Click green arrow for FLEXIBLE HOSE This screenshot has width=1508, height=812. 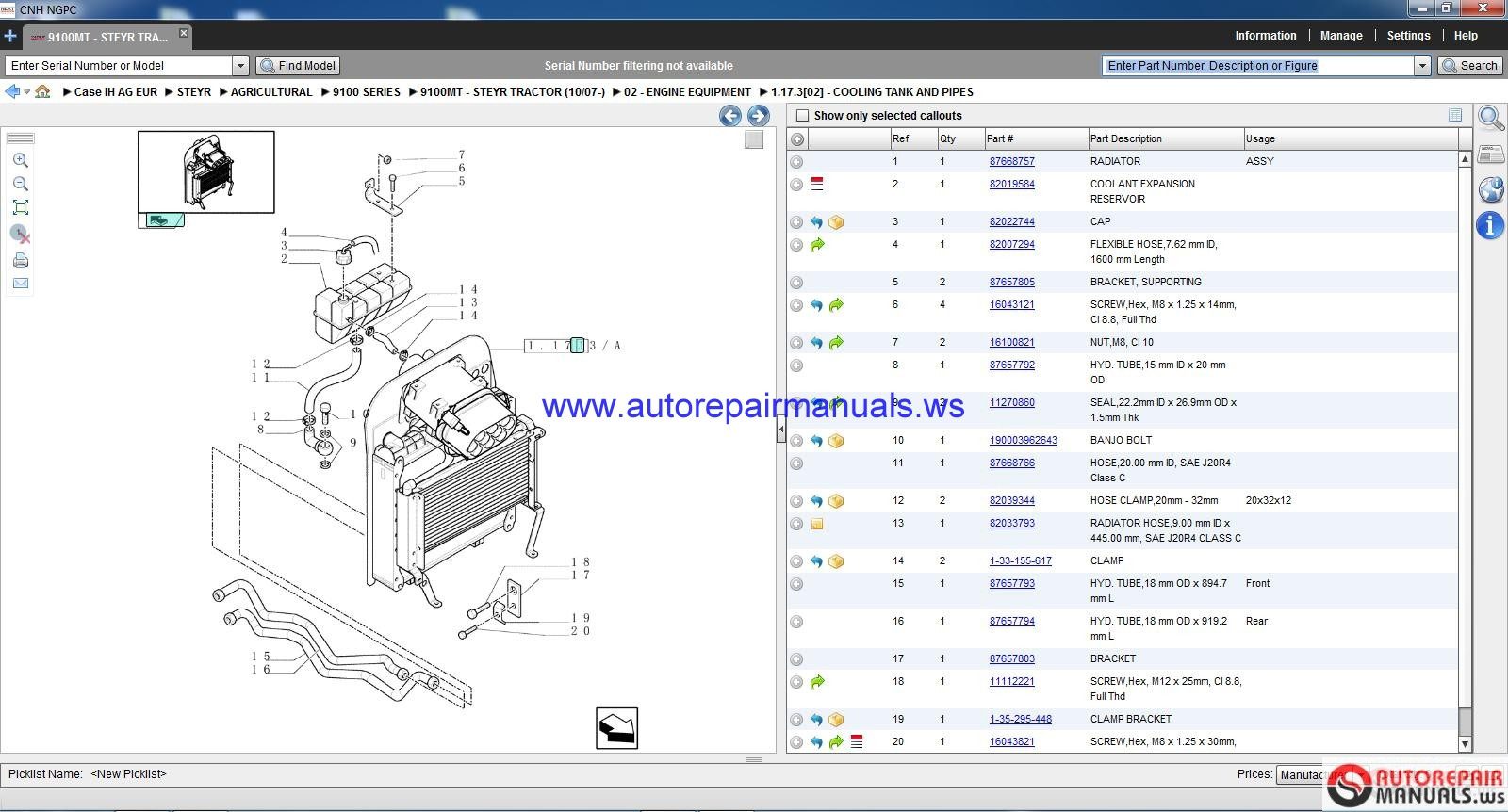(x=817, y=245)
